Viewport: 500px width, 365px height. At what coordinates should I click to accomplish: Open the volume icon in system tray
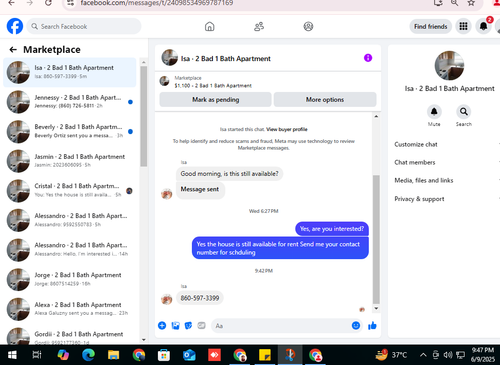[448, 355]
